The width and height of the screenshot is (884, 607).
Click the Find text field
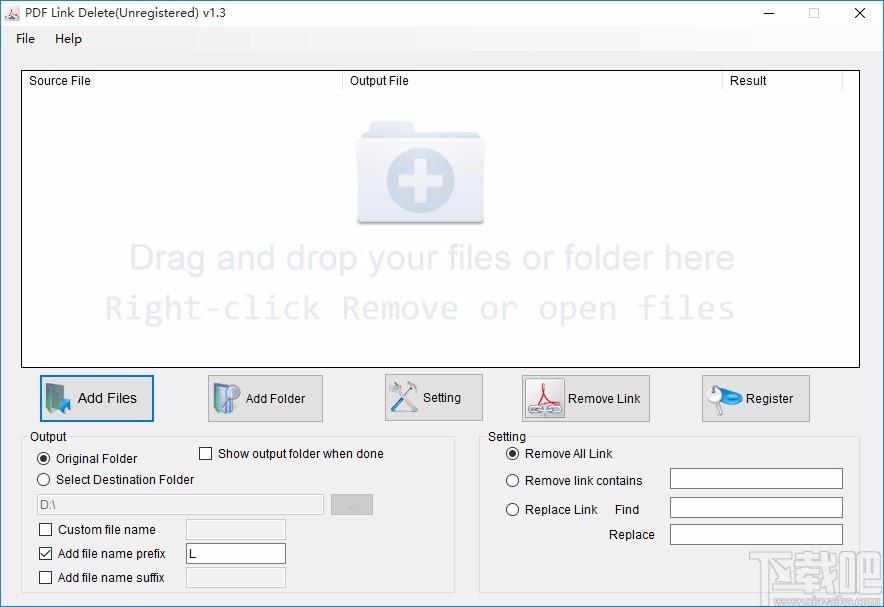click(x=756, y=507)
